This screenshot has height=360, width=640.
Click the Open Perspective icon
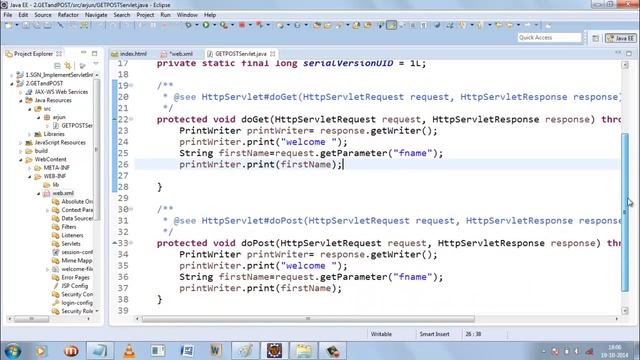tap(596, 38)
